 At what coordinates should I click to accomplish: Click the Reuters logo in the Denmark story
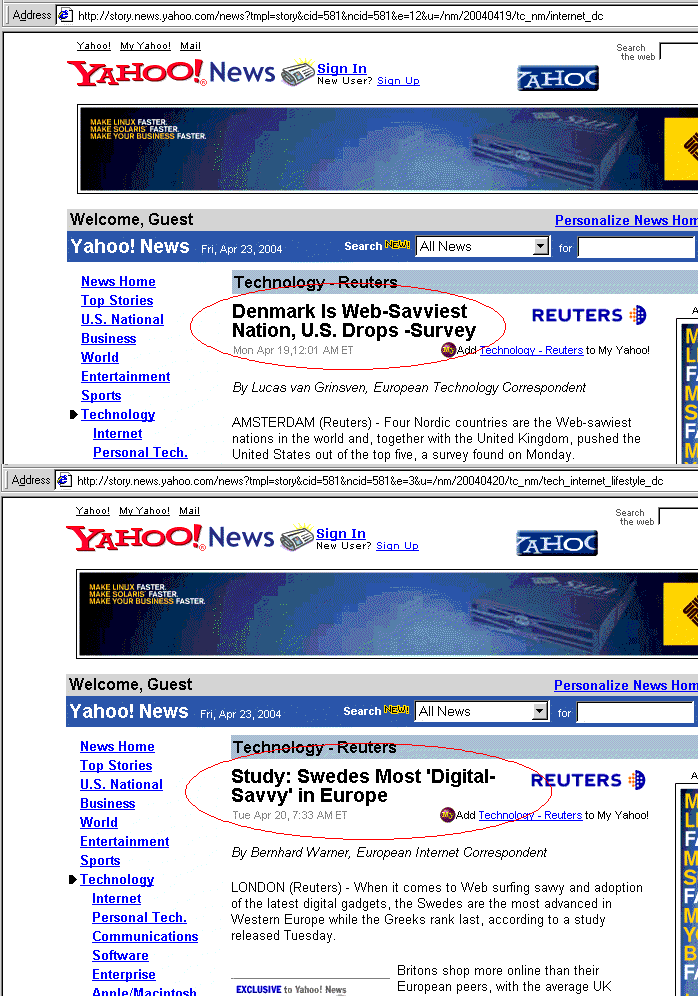coord(589,315)
